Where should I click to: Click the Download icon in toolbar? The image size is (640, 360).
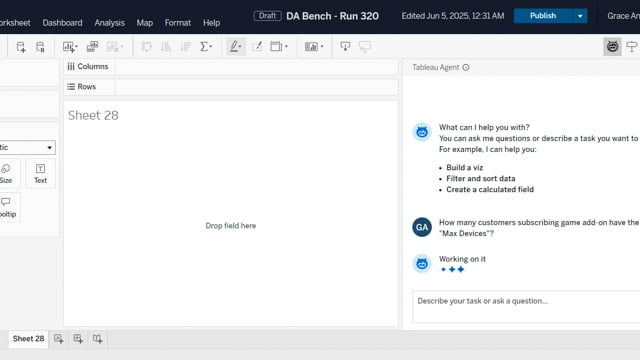point(345,47)
